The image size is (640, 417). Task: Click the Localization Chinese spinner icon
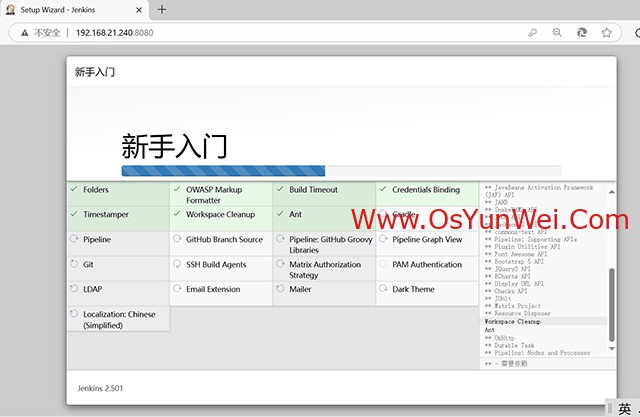coord(74,314)
